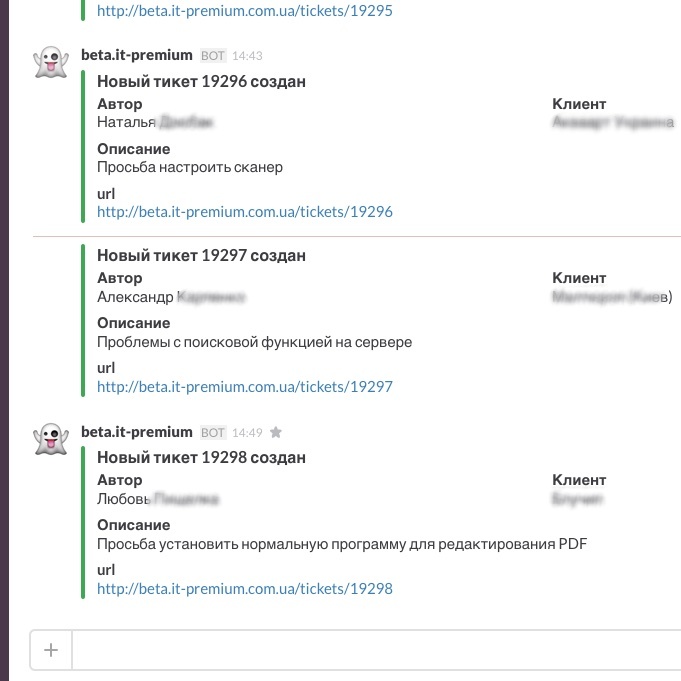
Task: Click the "Просьба настроить сканер" description text
Action: (x=190, y=167)
